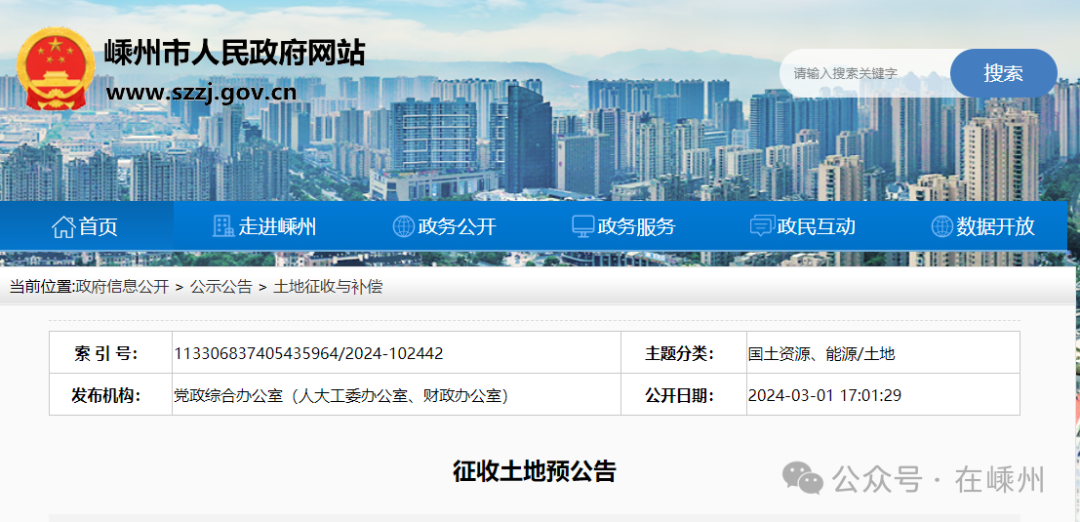Click the 主题分类 label cell

click(x=684, y=353)
